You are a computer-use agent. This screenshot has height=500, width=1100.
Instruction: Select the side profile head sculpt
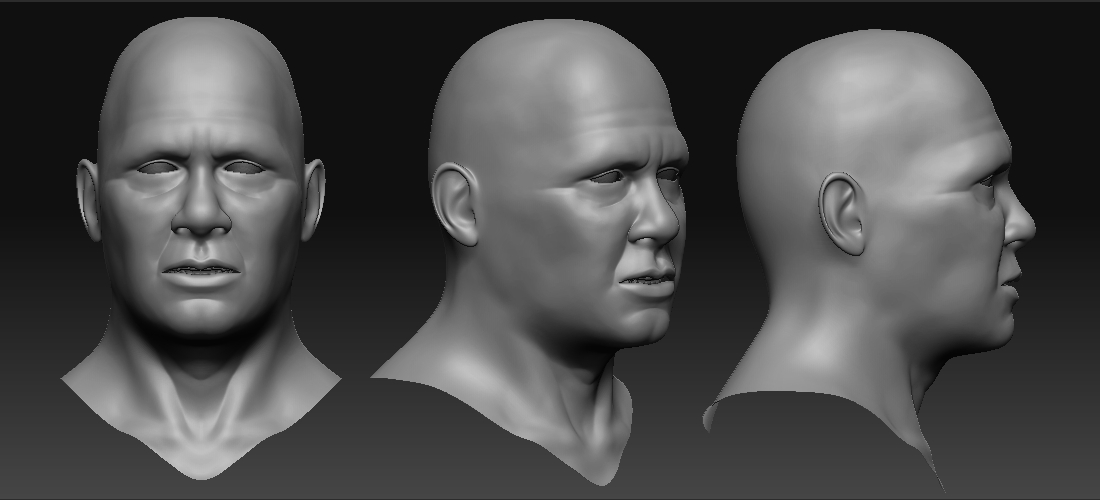(x=870, y=259)
